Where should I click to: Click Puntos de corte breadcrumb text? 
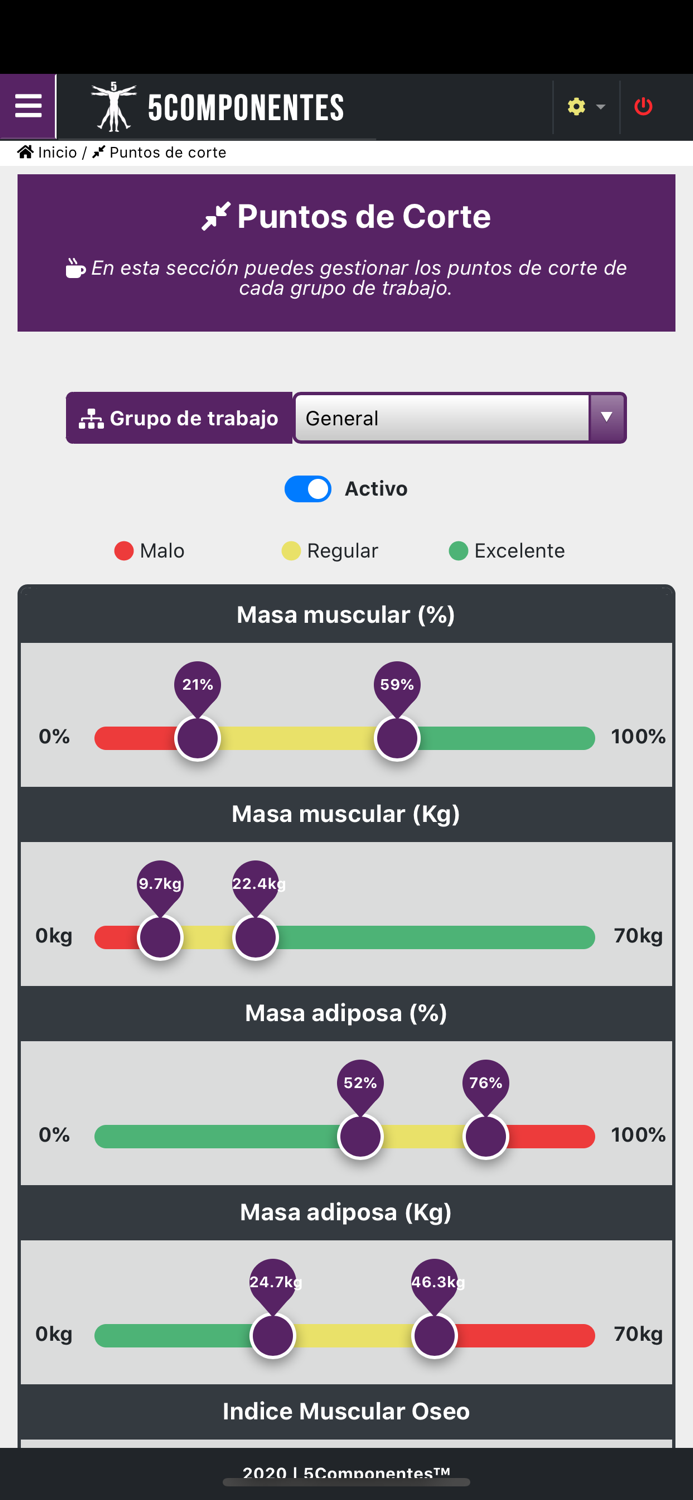pyautogui.click(x=168, y=152)
